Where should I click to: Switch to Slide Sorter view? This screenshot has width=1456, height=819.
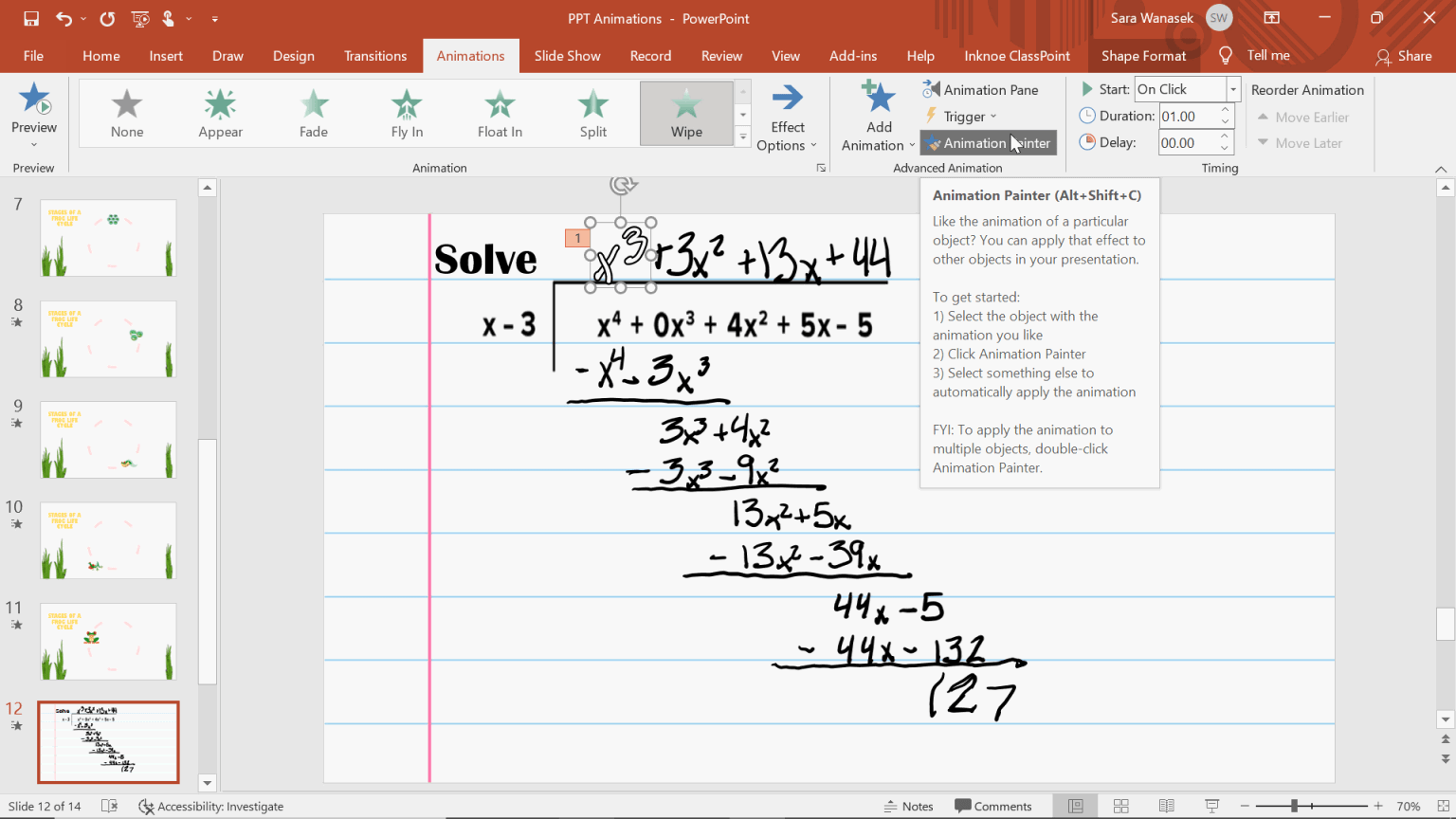coord(1119,806)
